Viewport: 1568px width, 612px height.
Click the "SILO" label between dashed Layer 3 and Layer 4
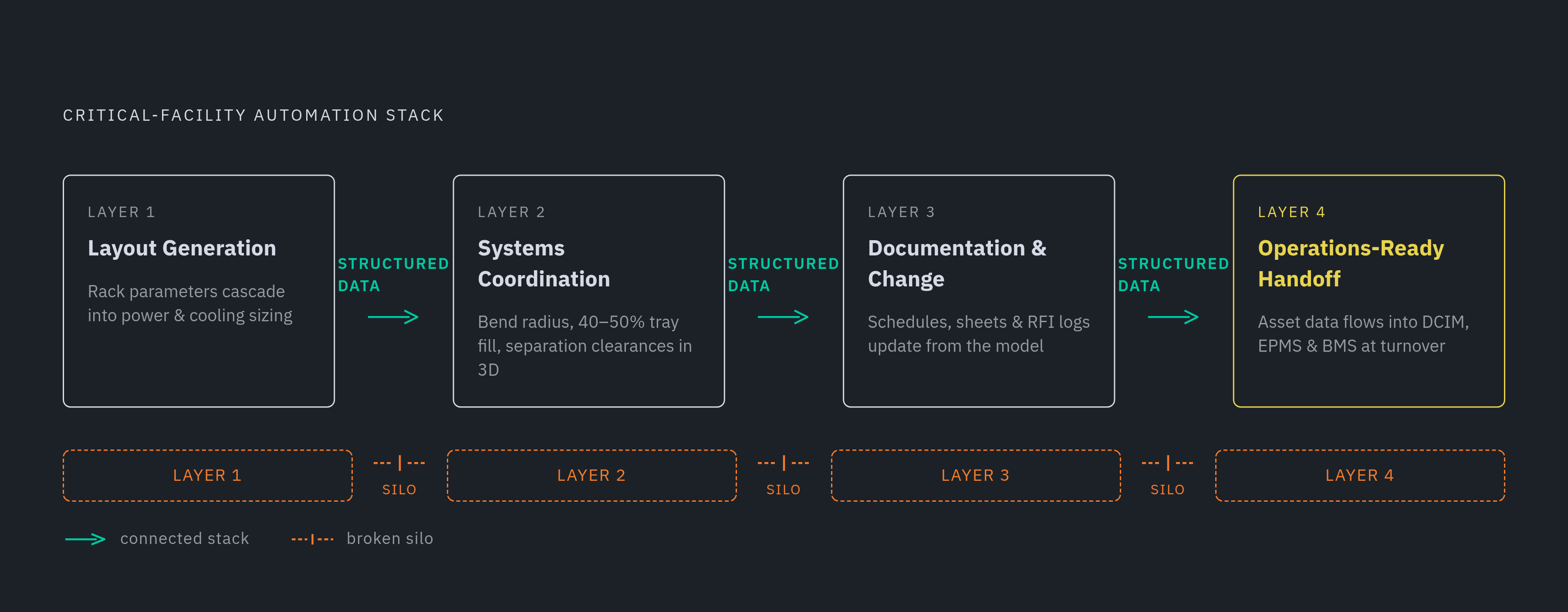click(x=1167, y=490)
